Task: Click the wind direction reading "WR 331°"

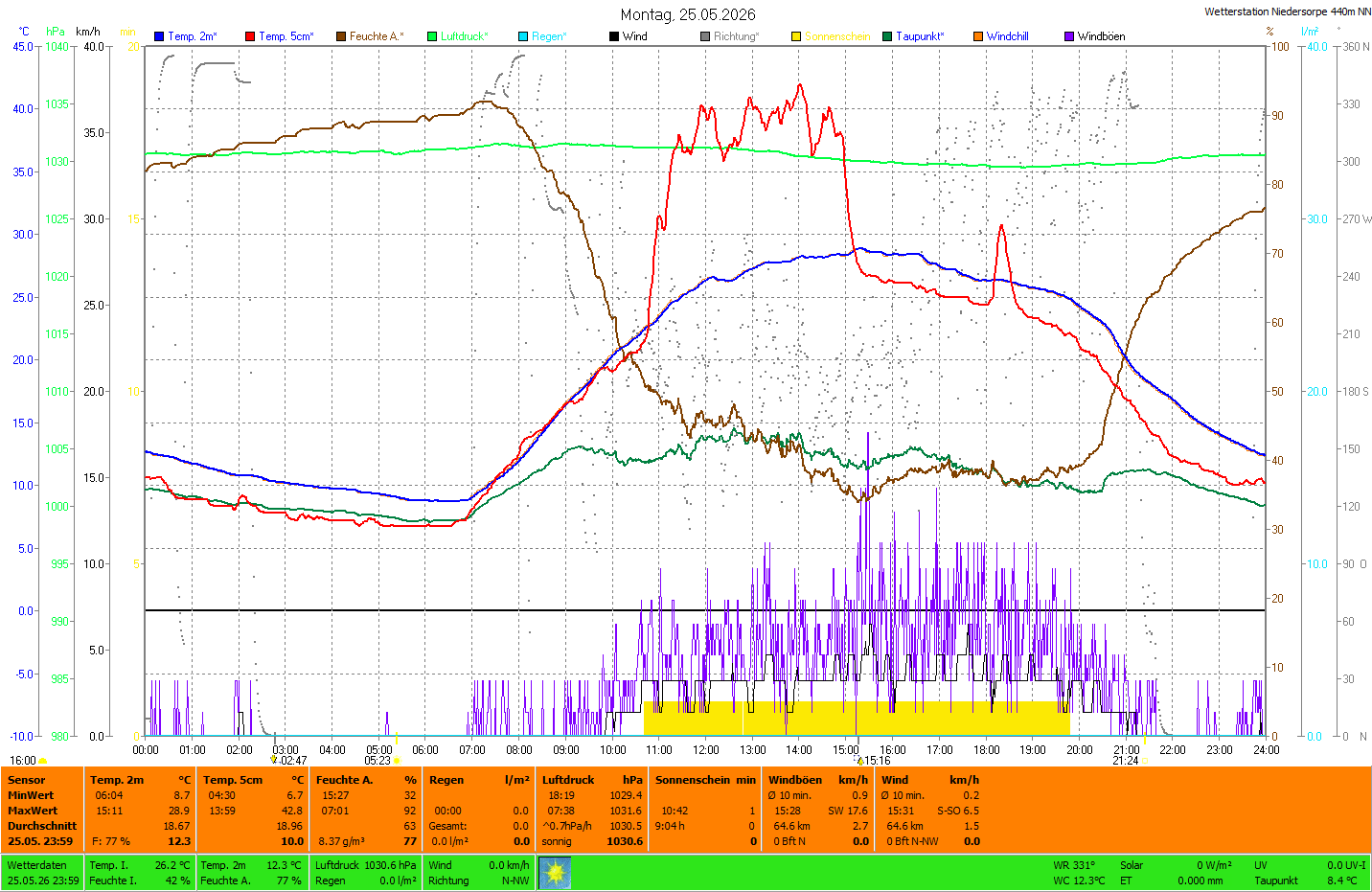Action: (1074, 865)
